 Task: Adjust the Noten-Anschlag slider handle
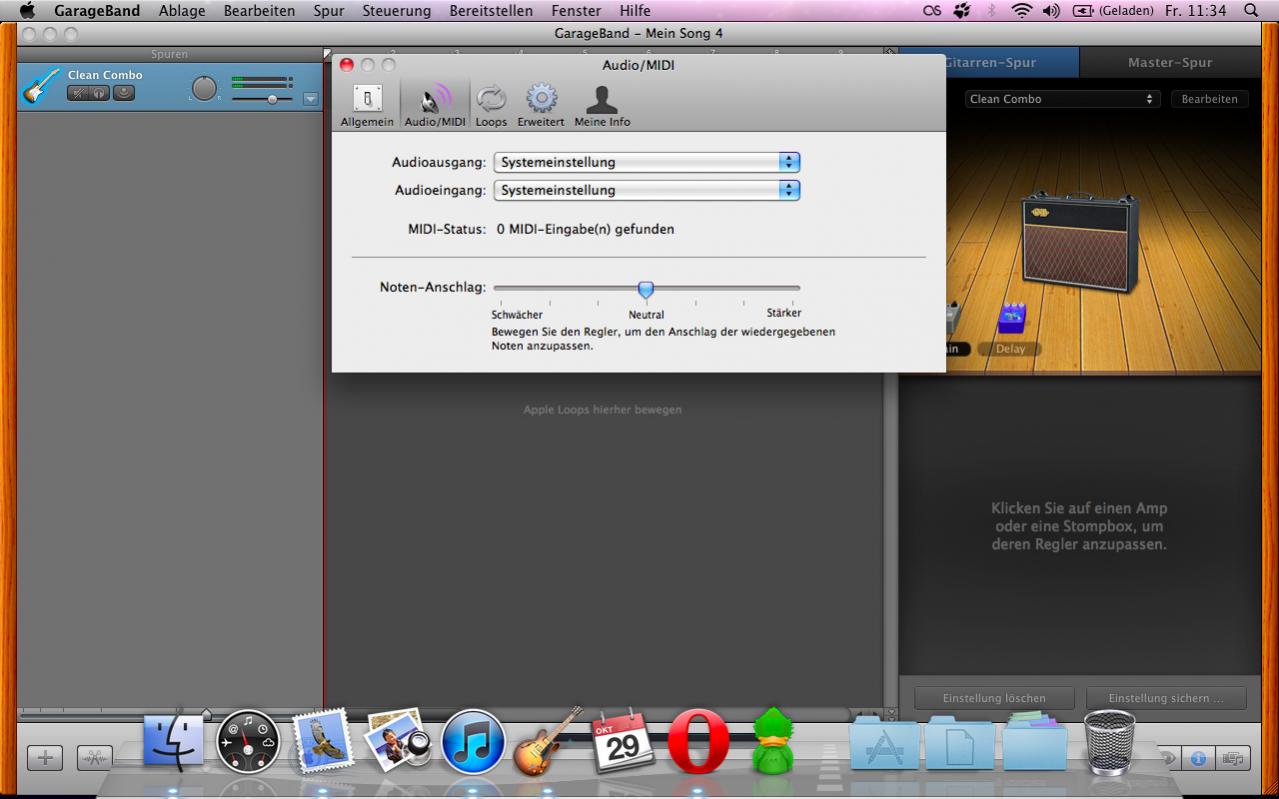click(646, 289)
